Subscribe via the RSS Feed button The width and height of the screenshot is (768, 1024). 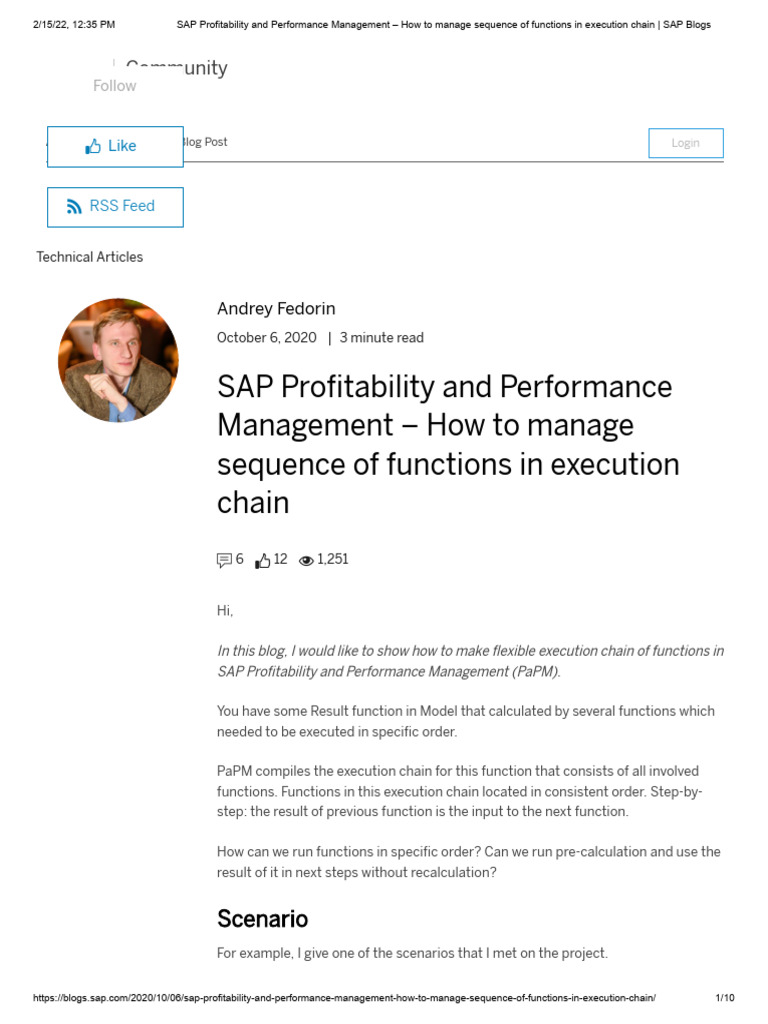click(x=115, y=207)
